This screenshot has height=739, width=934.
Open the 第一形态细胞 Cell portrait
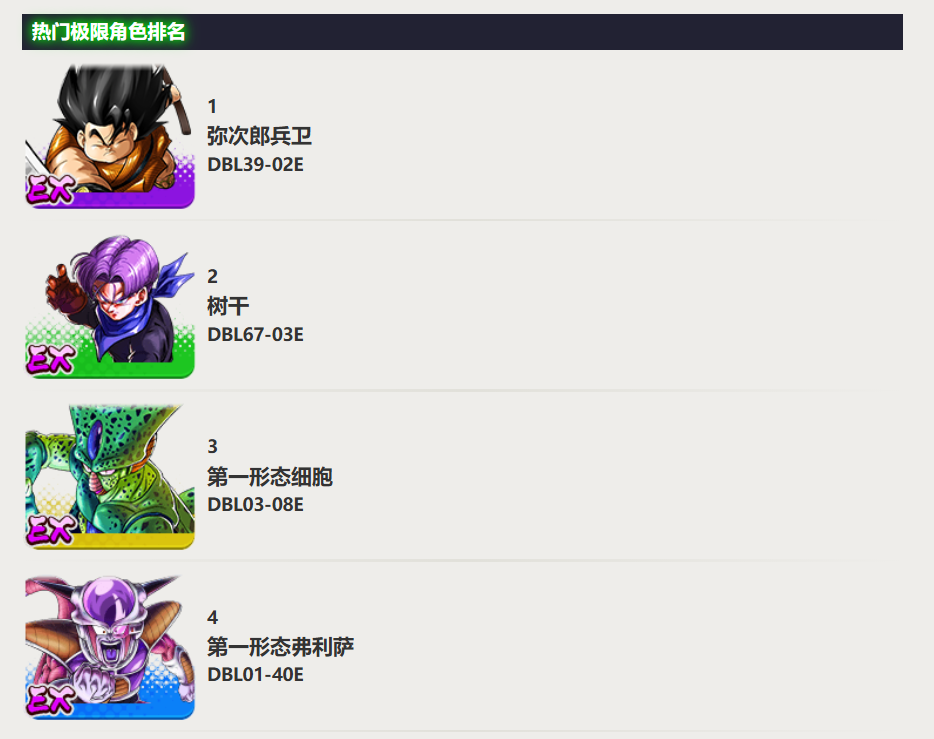point(110,476)
